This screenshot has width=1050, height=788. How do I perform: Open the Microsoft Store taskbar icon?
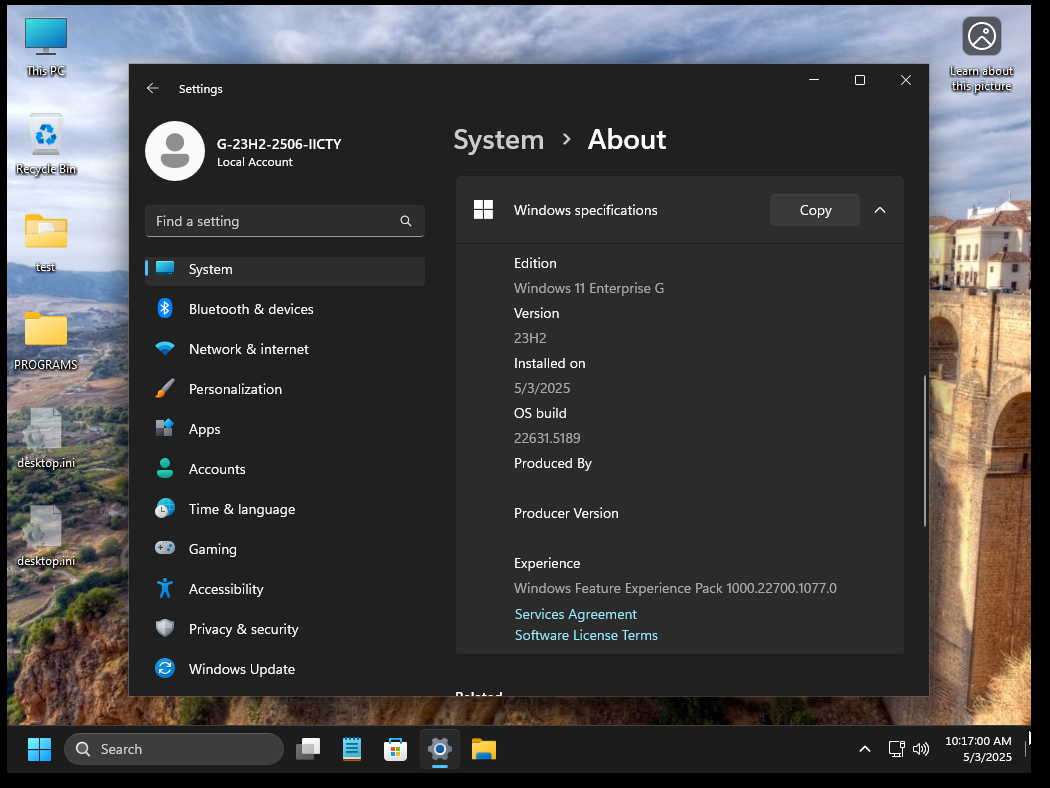(x=395, y=749)
